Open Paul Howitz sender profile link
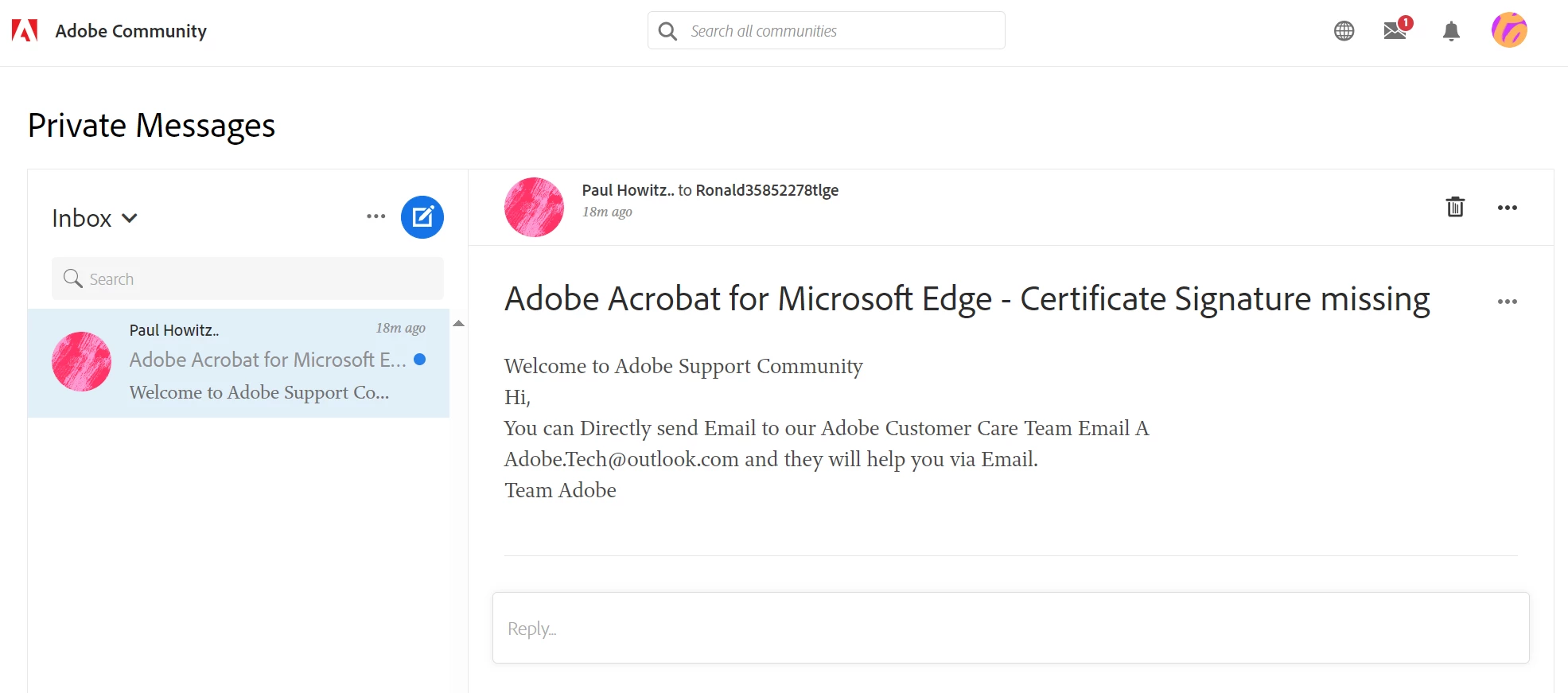This screenshot has width=1568, height=693. tap(627, 190)
